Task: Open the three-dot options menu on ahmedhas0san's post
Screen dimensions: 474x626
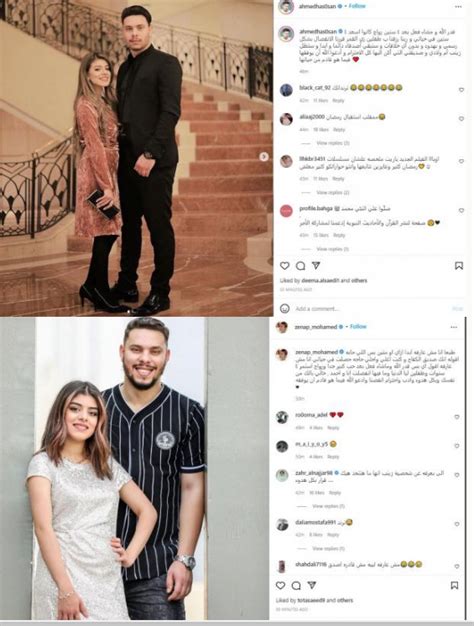Action: point(458,7)
